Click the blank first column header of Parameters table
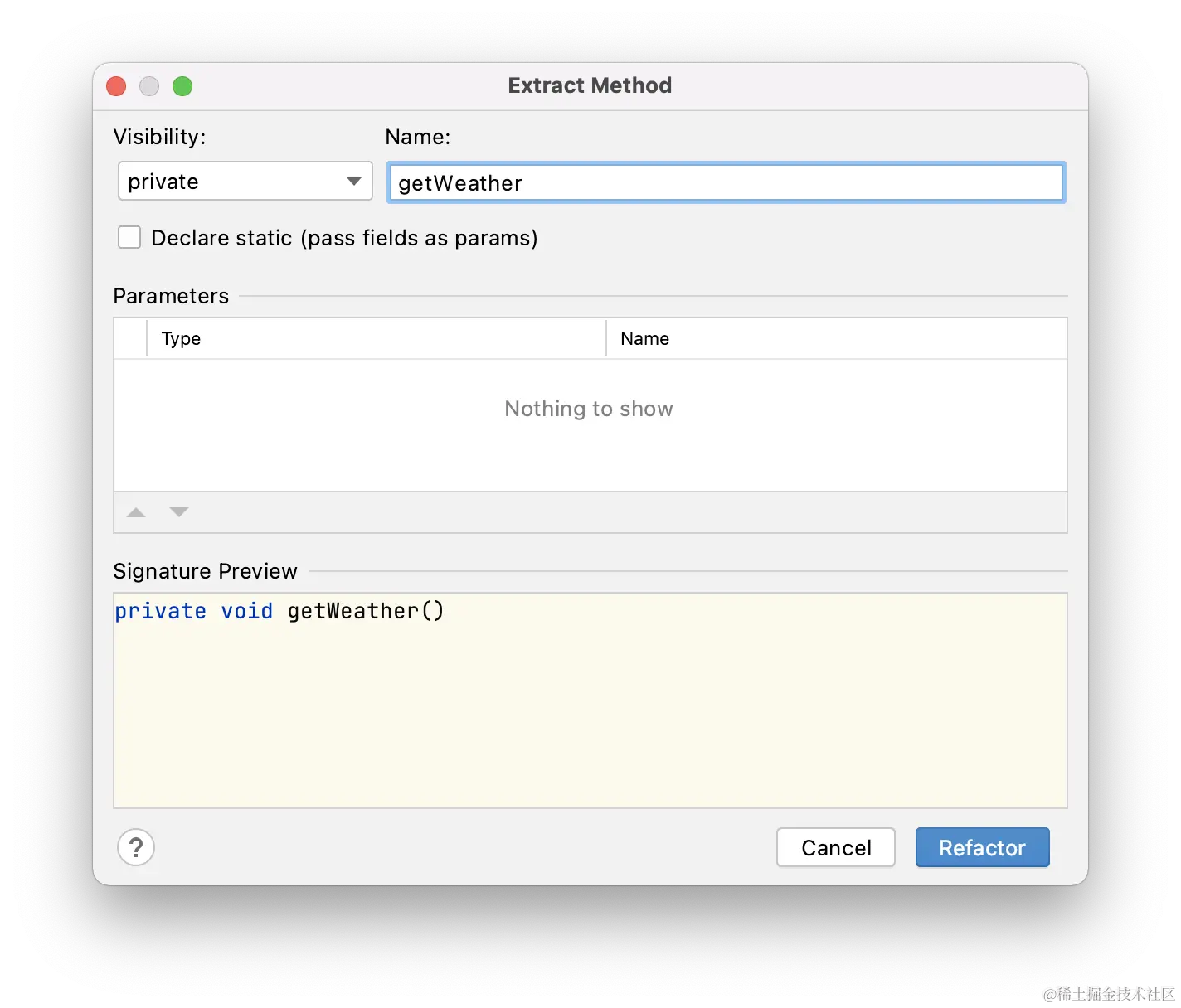 tap(130, 338)
